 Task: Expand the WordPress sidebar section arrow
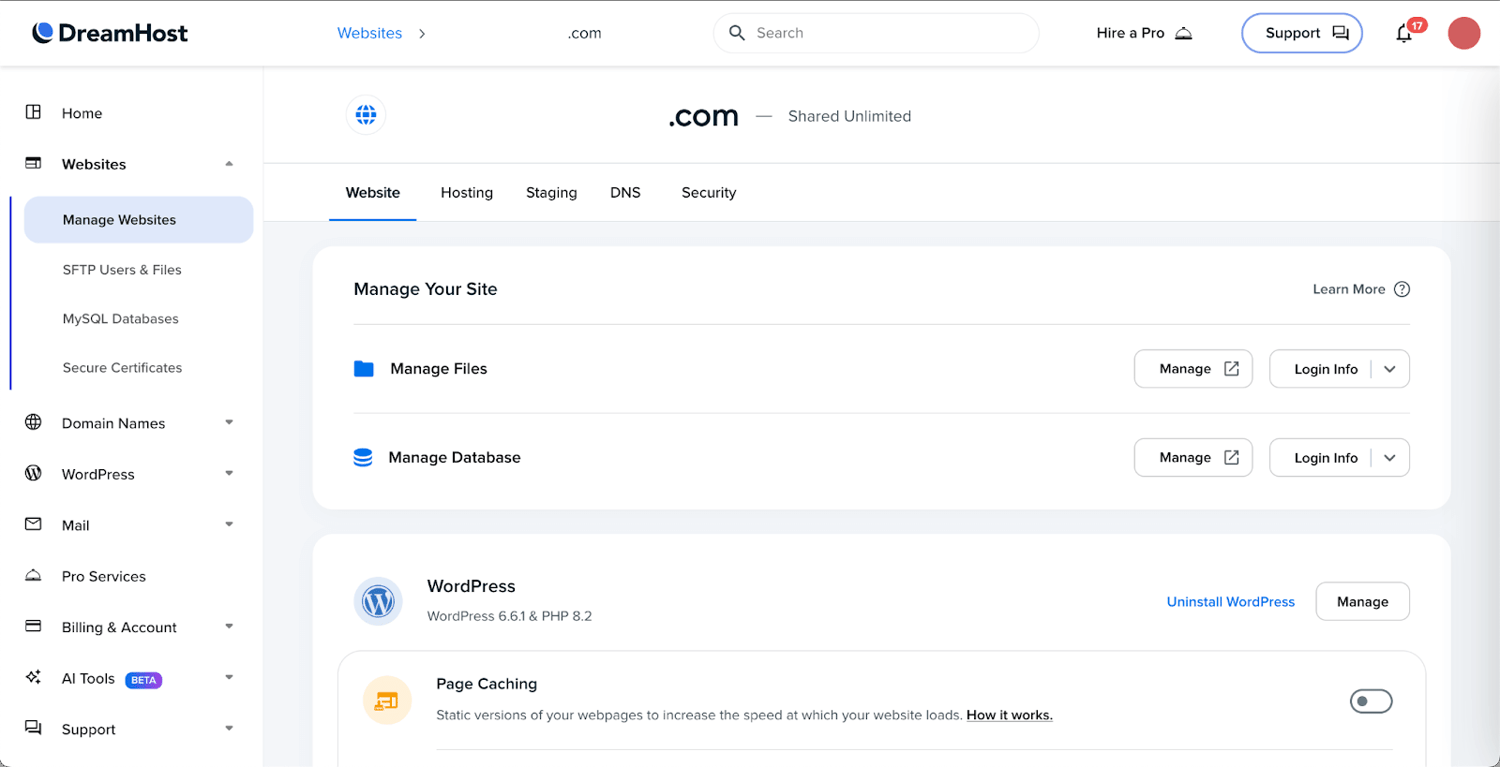[229, 473]
